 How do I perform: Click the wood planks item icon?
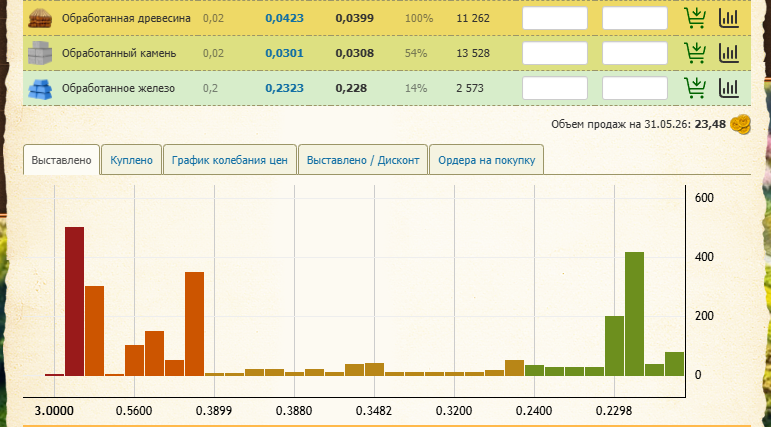[40, 18]
